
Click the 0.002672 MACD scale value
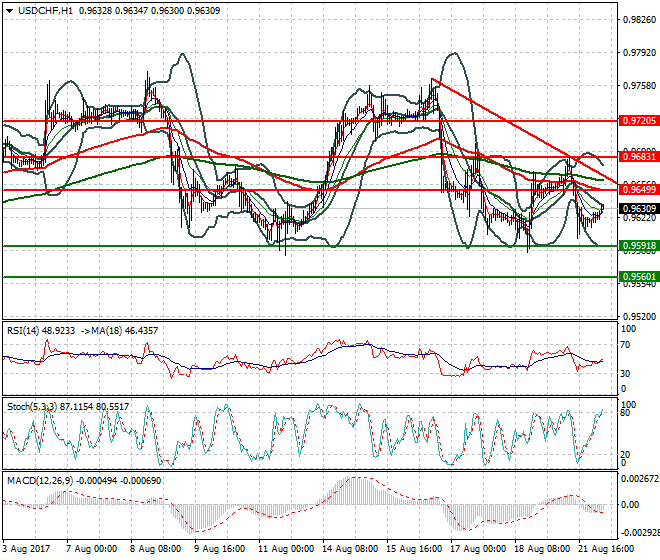[638, 479]
